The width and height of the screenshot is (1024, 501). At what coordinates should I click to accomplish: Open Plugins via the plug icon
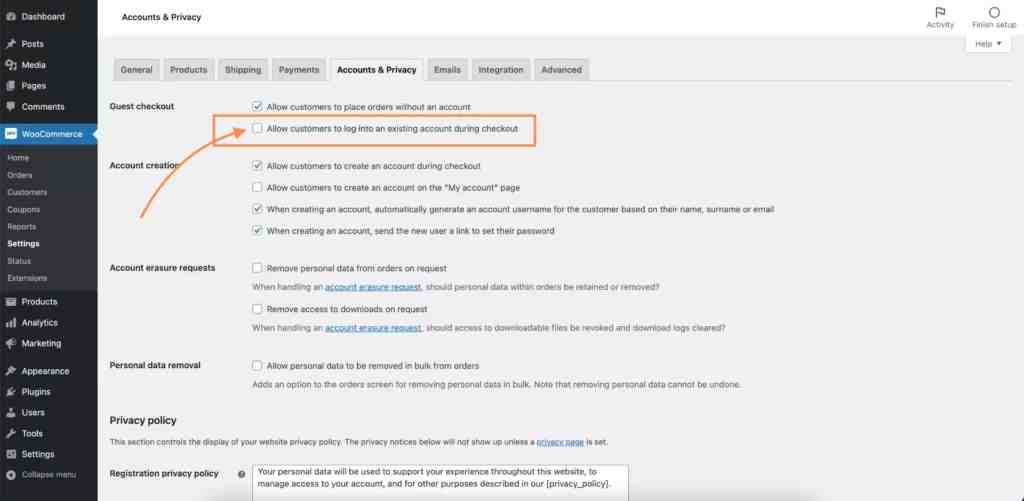coord(10,392)
